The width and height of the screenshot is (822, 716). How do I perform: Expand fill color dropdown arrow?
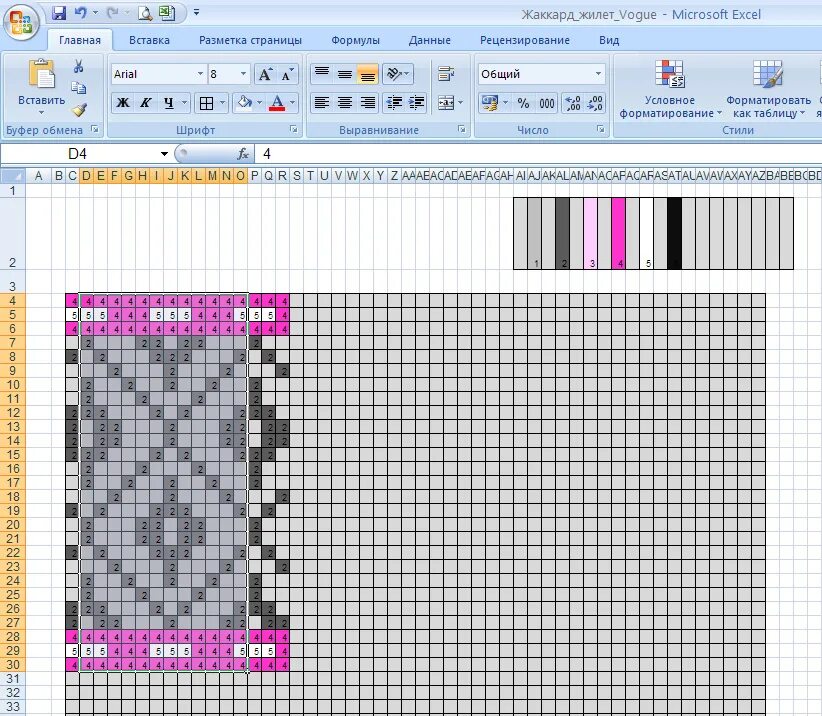(x=259, y=103)
